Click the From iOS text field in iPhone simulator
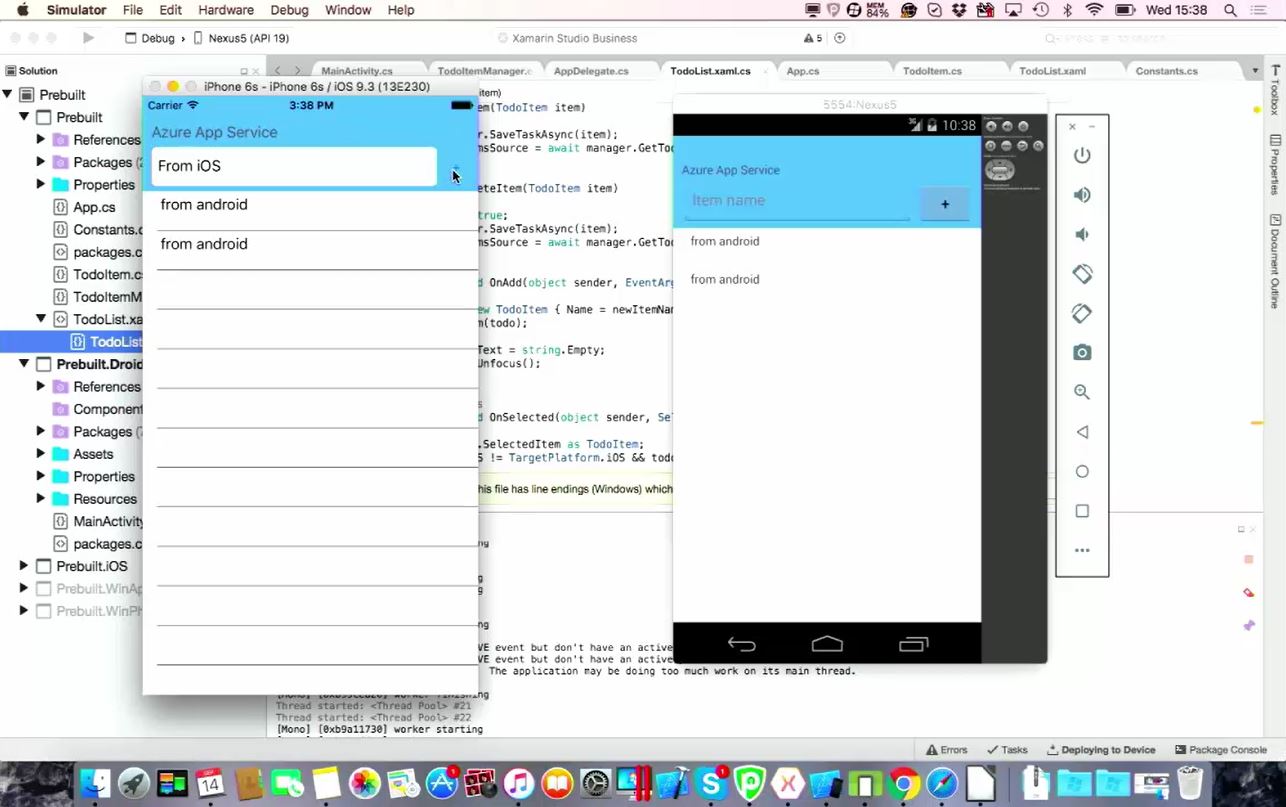The image size is (1286, 807). (x=294, y=166)
